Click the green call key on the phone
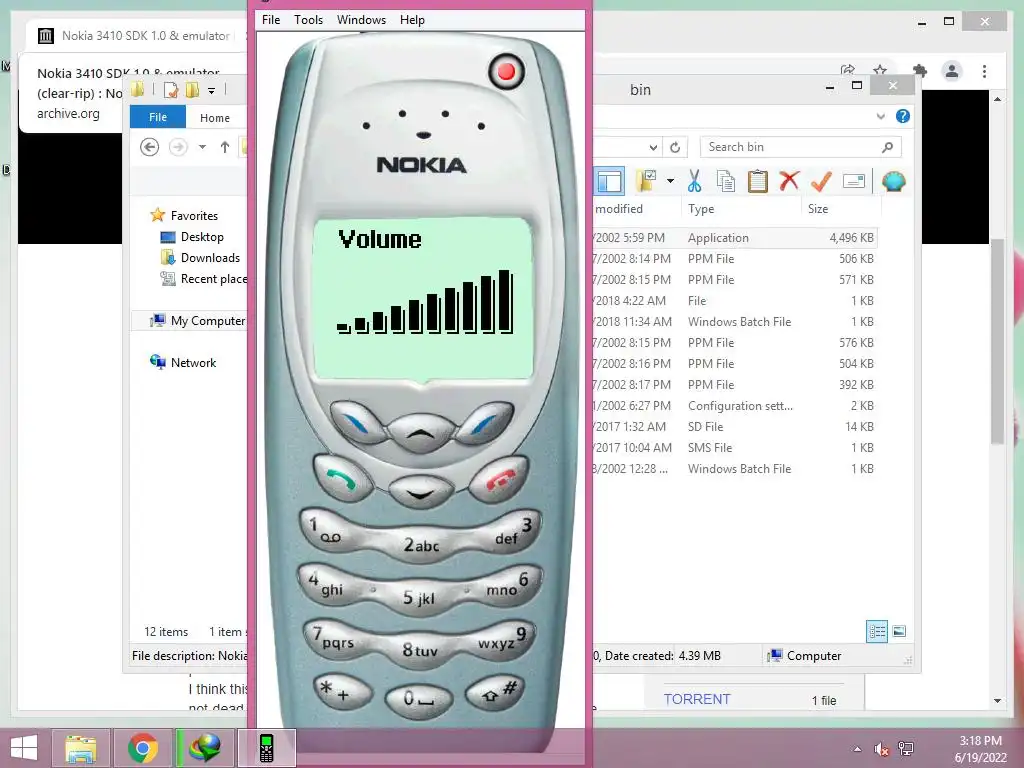Image resolution: width=1024 pixels, height=768 pixels. (x=343, y=479)
